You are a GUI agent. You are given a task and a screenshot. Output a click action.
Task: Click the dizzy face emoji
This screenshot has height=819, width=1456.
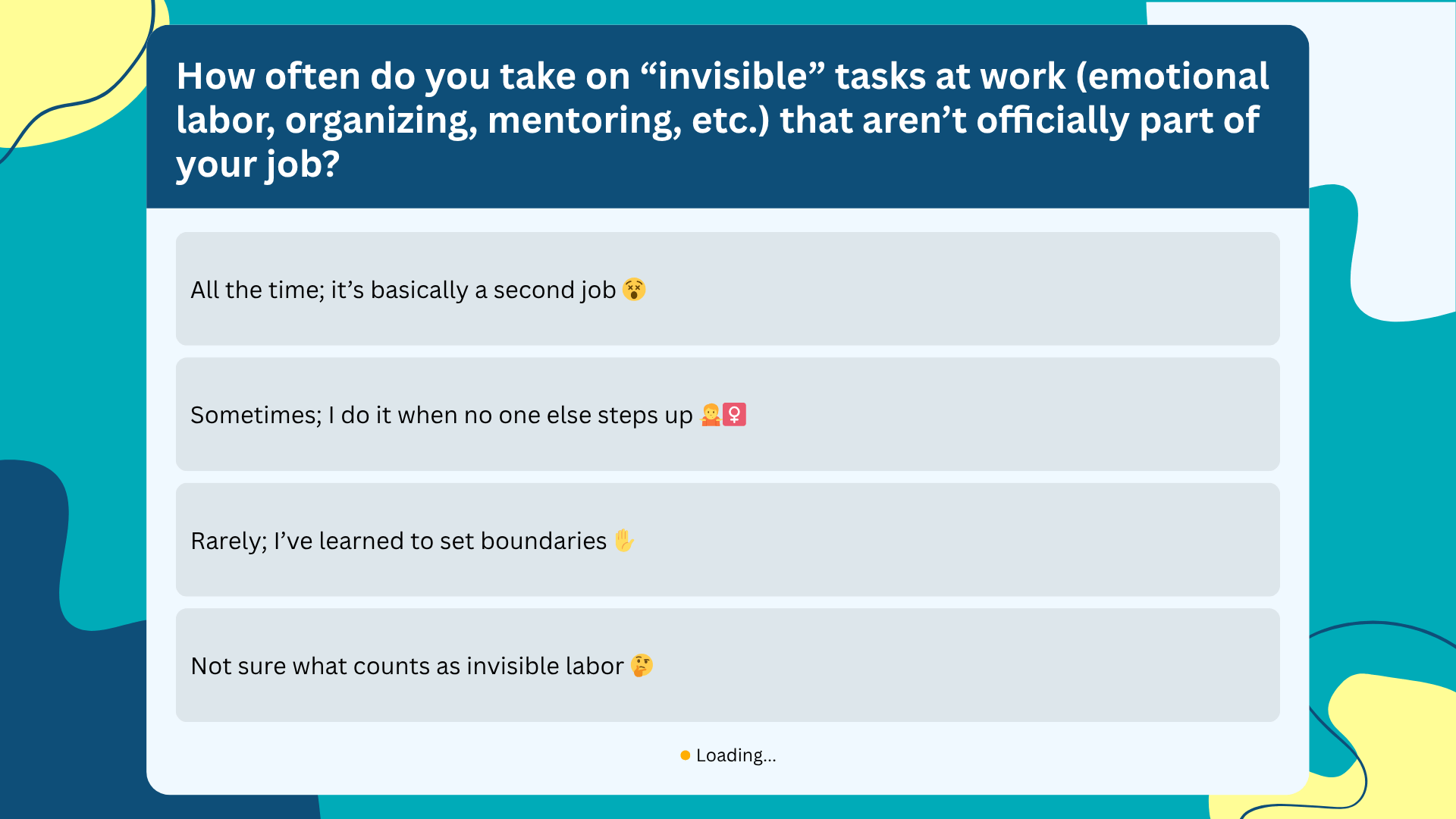tap(634, 289)
